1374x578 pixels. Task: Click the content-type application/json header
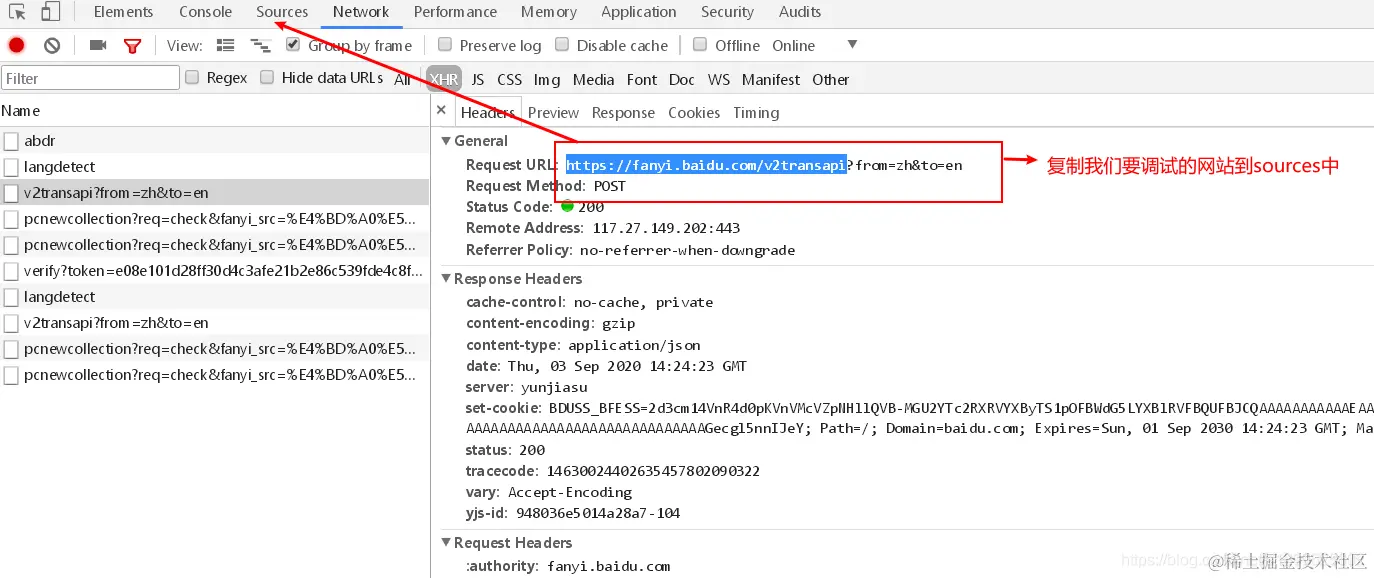[583, 345]
